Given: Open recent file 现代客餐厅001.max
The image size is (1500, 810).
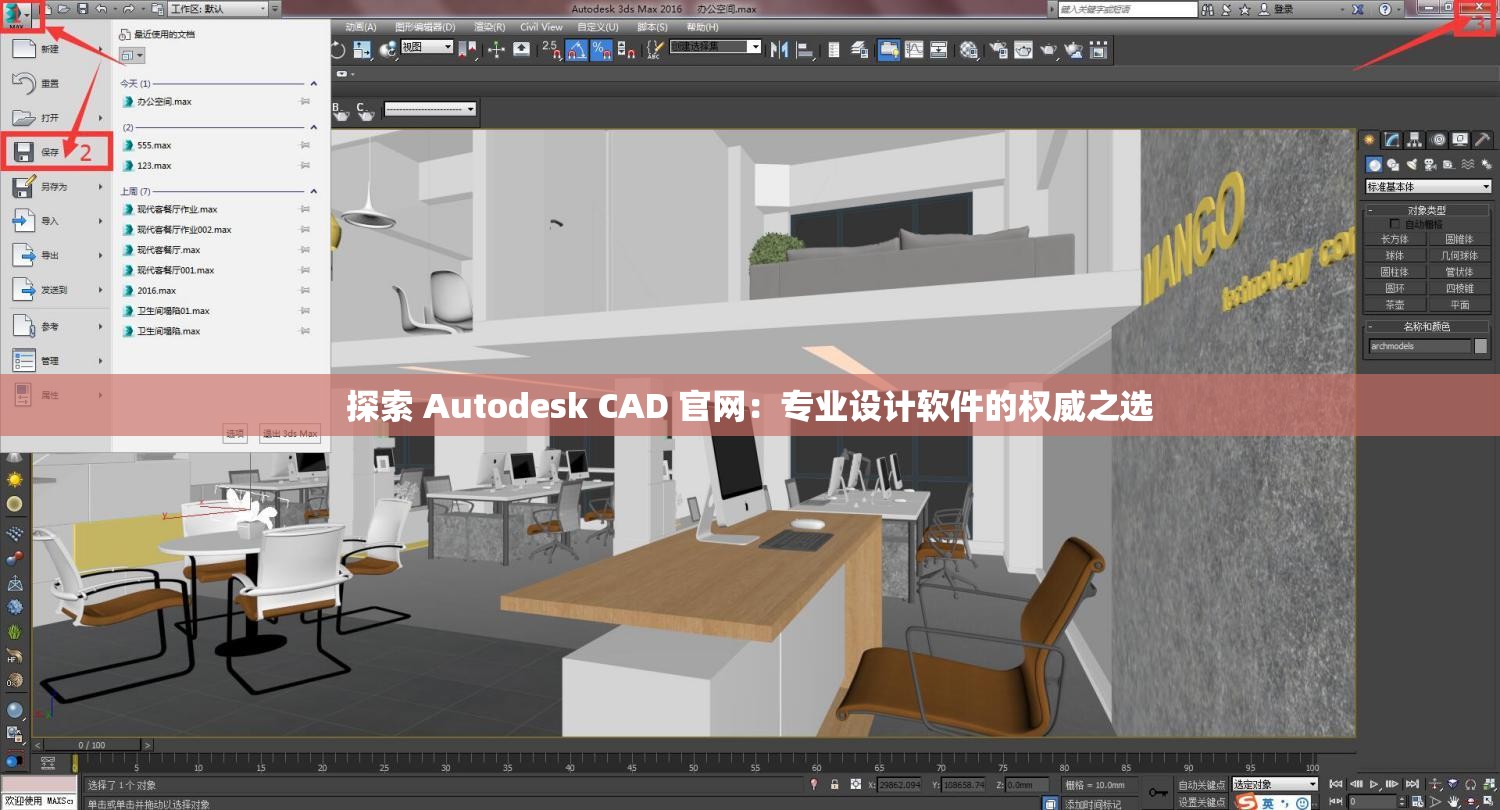Looking at the screenshot, I should tap(175, 270).
